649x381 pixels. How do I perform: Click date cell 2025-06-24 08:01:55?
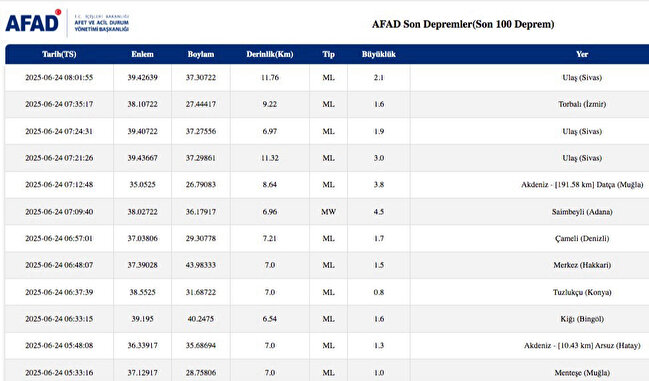[x=59, y=77]
